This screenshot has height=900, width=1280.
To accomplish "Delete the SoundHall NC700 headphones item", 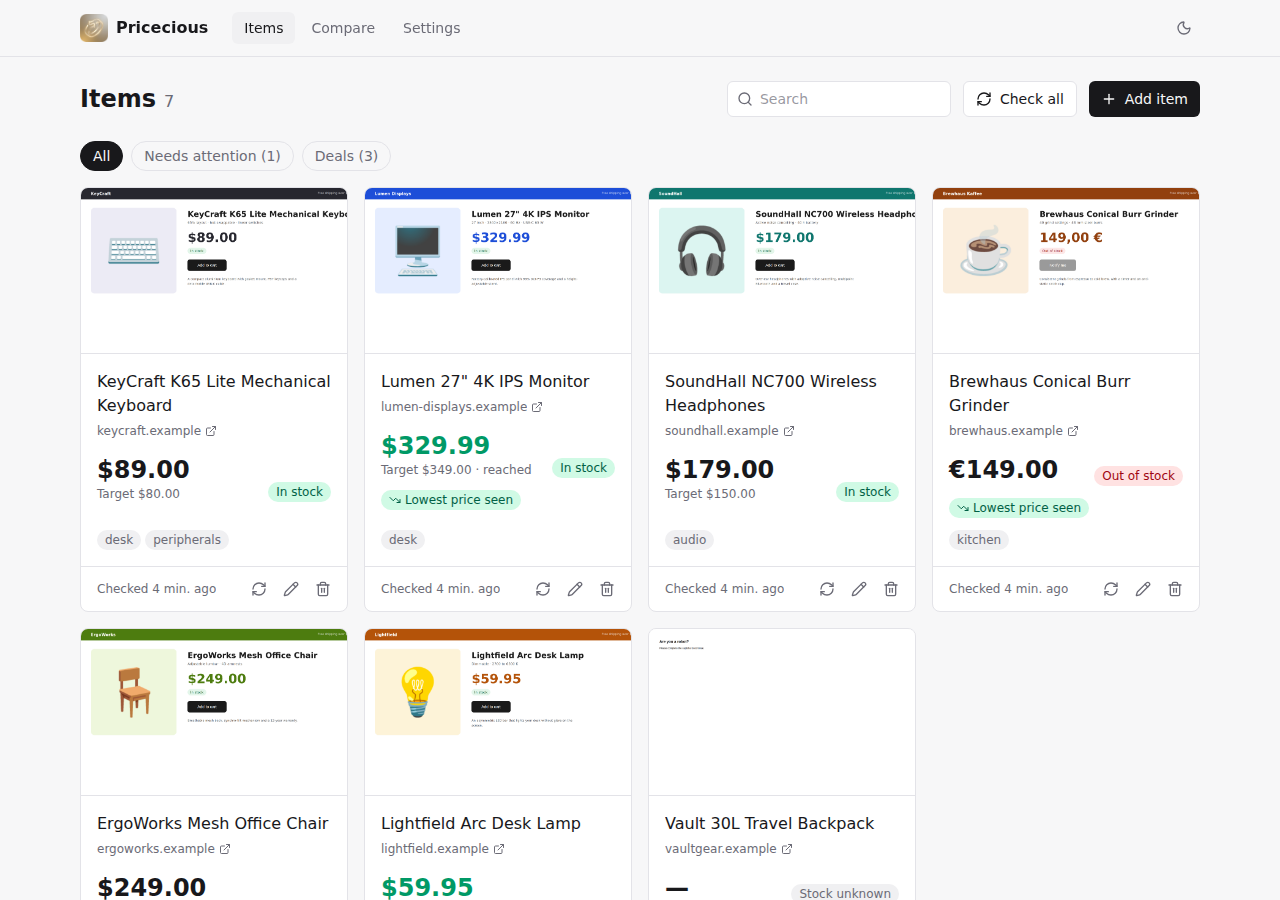I will click(x=891, y=589).
